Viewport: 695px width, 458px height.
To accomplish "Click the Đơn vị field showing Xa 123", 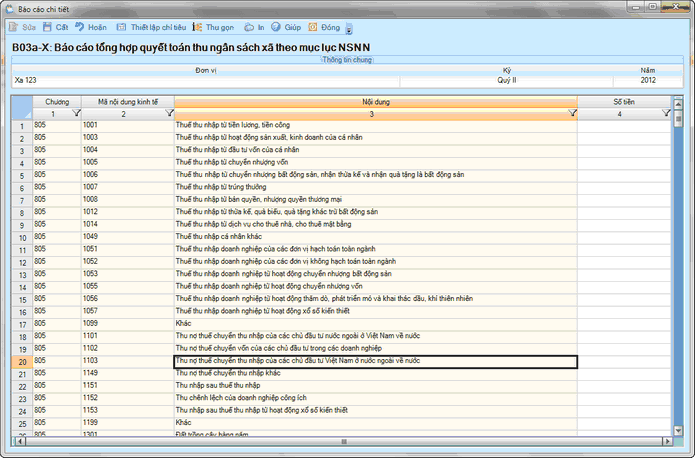I will (206, 80).
